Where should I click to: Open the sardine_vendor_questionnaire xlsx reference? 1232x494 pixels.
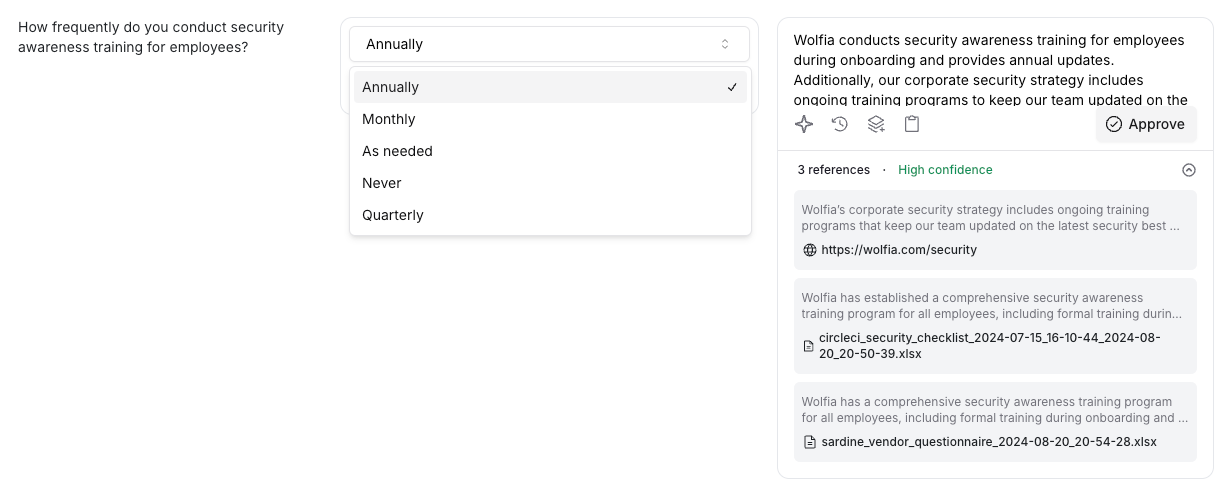(x=987, y=442)
